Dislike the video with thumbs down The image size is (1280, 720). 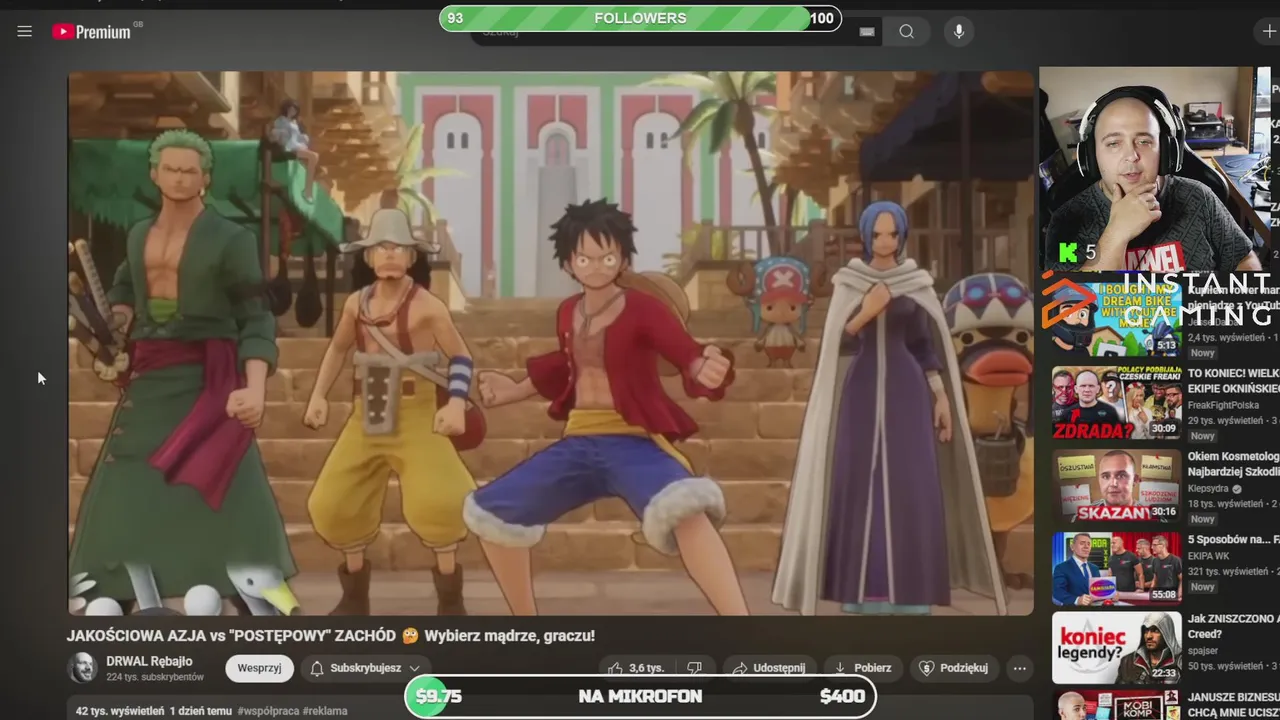[695, 668]
